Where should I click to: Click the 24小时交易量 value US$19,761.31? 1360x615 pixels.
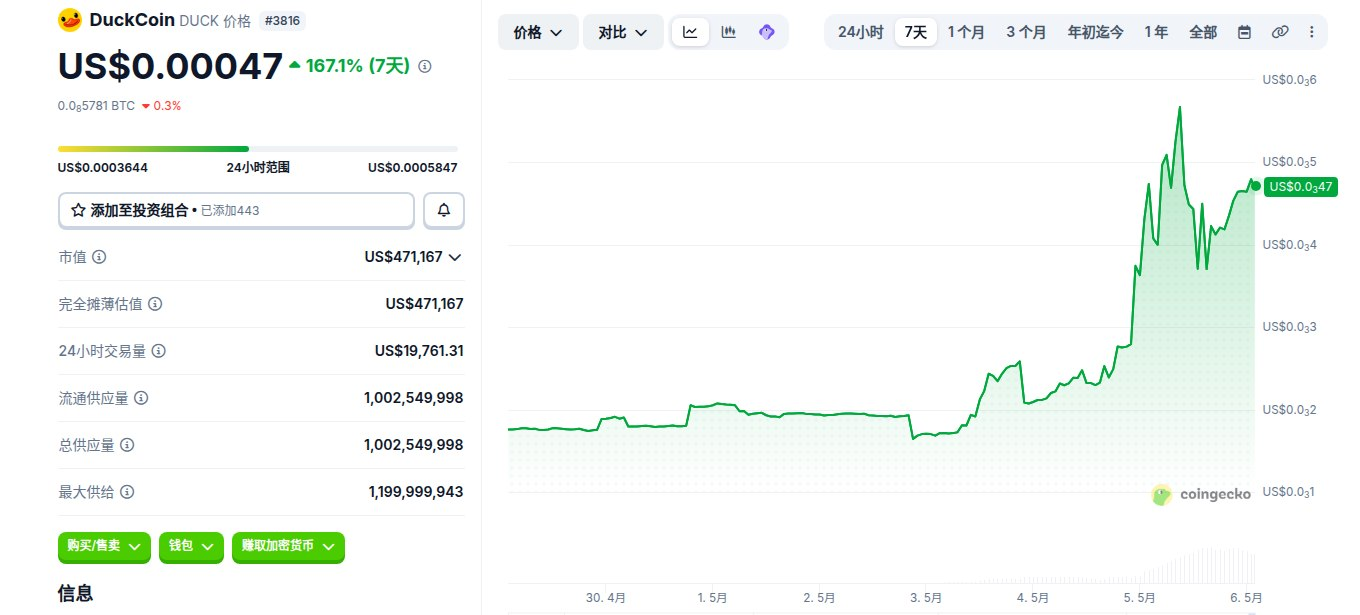click(x=419, y=351)
